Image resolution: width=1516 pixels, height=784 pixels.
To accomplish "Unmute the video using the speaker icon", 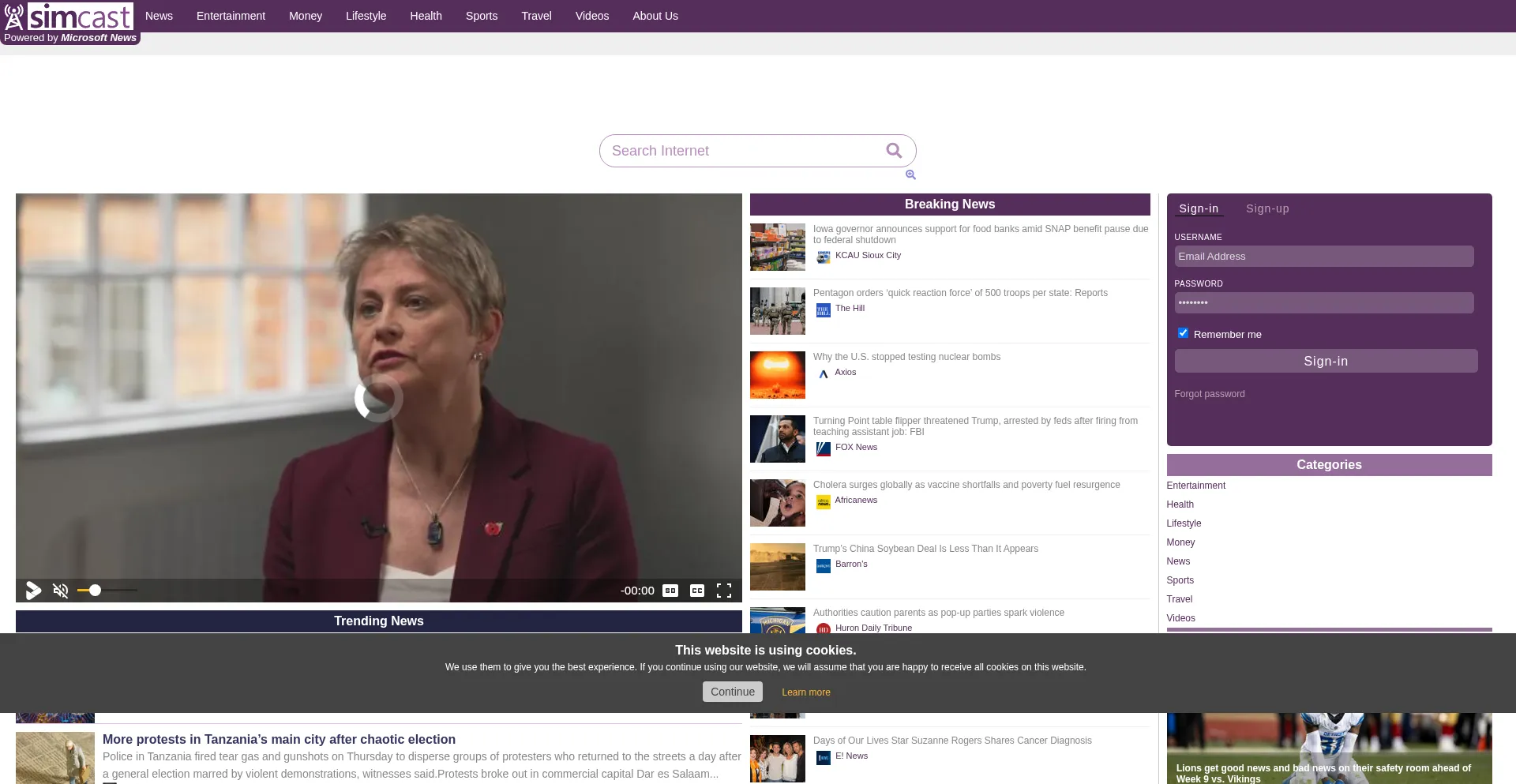I will coord(61,591).
